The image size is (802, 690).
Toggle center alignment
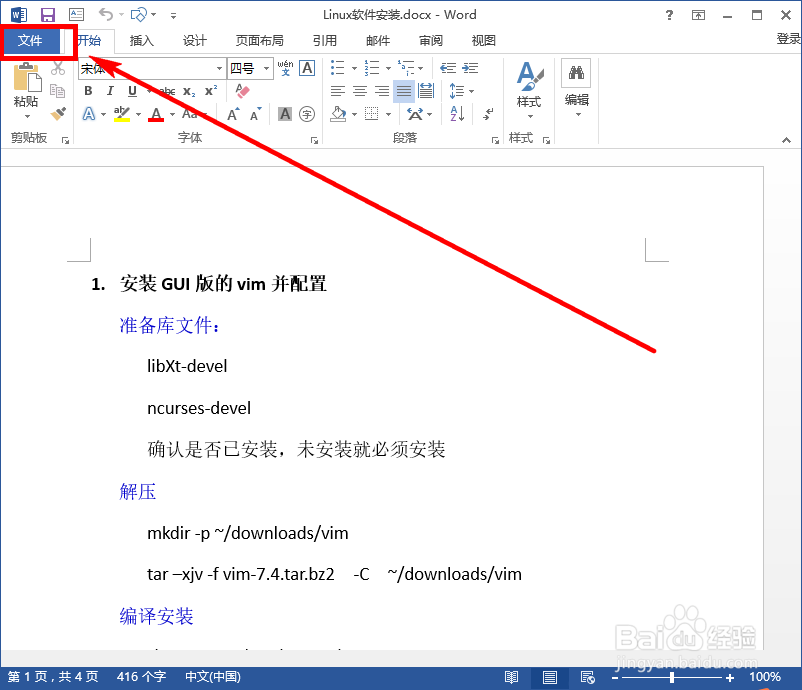359,90
